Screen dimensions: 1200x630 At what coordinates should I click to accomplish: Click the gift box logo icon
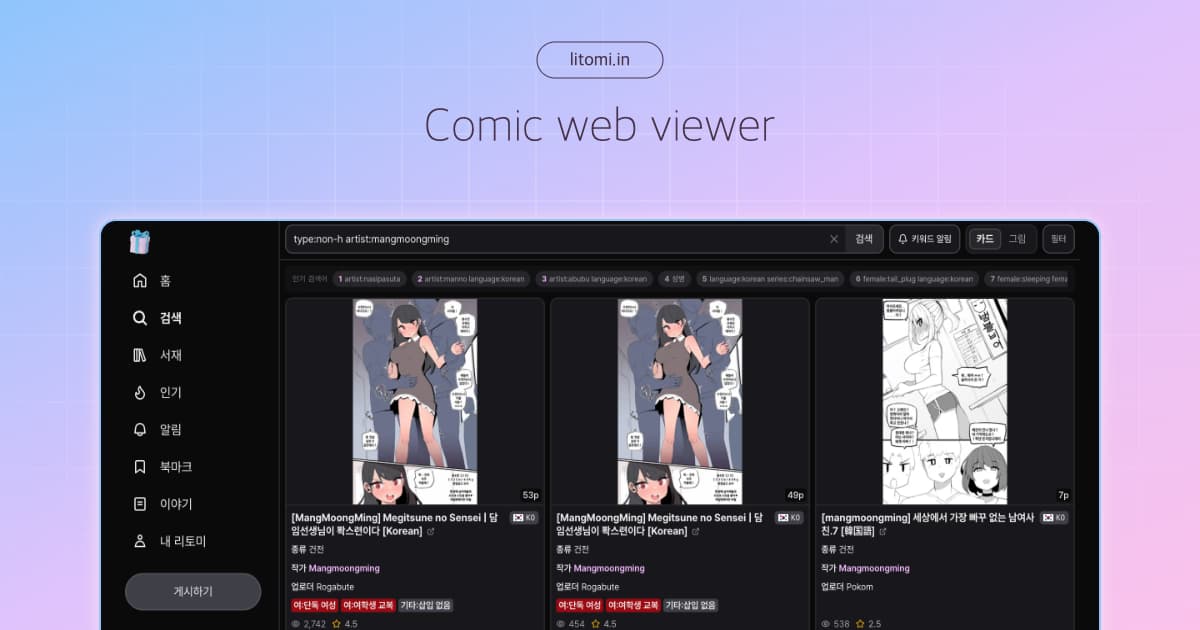point(139,242)
